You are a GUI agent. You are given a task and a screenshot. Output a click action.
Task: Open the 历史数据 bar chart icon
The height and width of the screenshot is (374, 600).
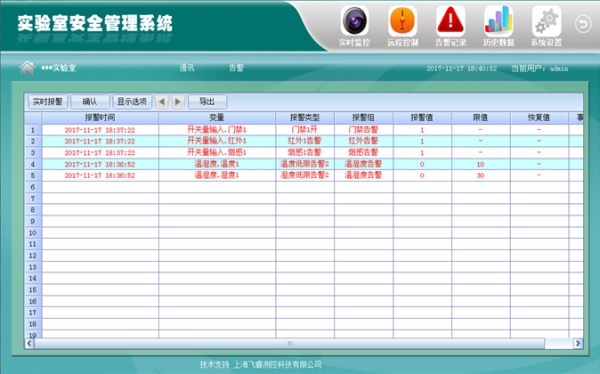pyautogui.click(x=498, y=21)
